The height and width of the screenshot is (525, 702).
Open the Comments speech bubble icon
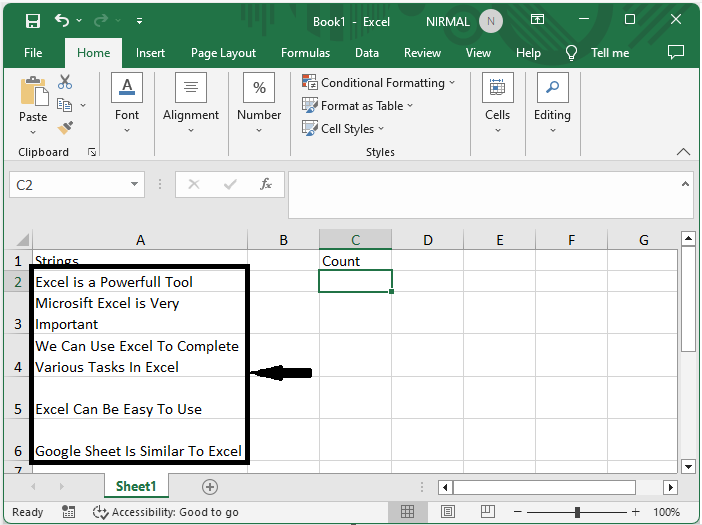[676, 52]
